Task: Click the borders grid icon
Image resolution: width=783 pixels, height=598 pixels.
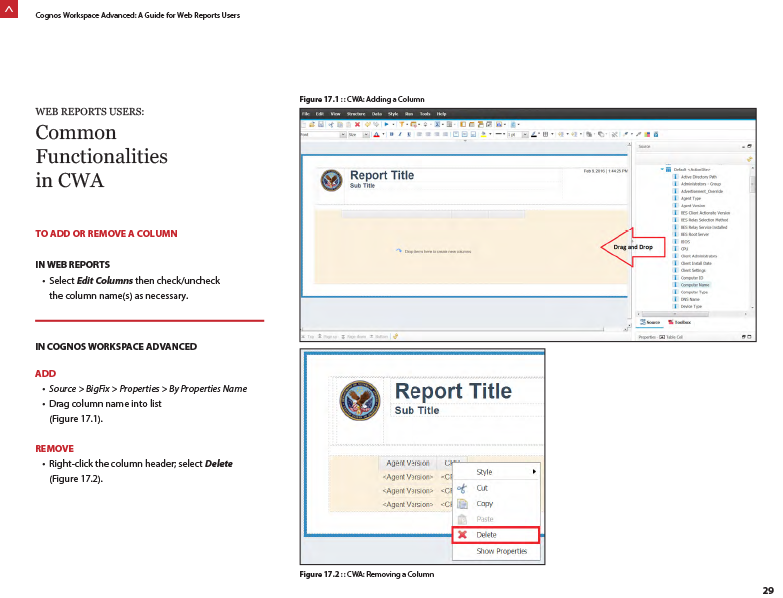Action: tap(545, 134)
